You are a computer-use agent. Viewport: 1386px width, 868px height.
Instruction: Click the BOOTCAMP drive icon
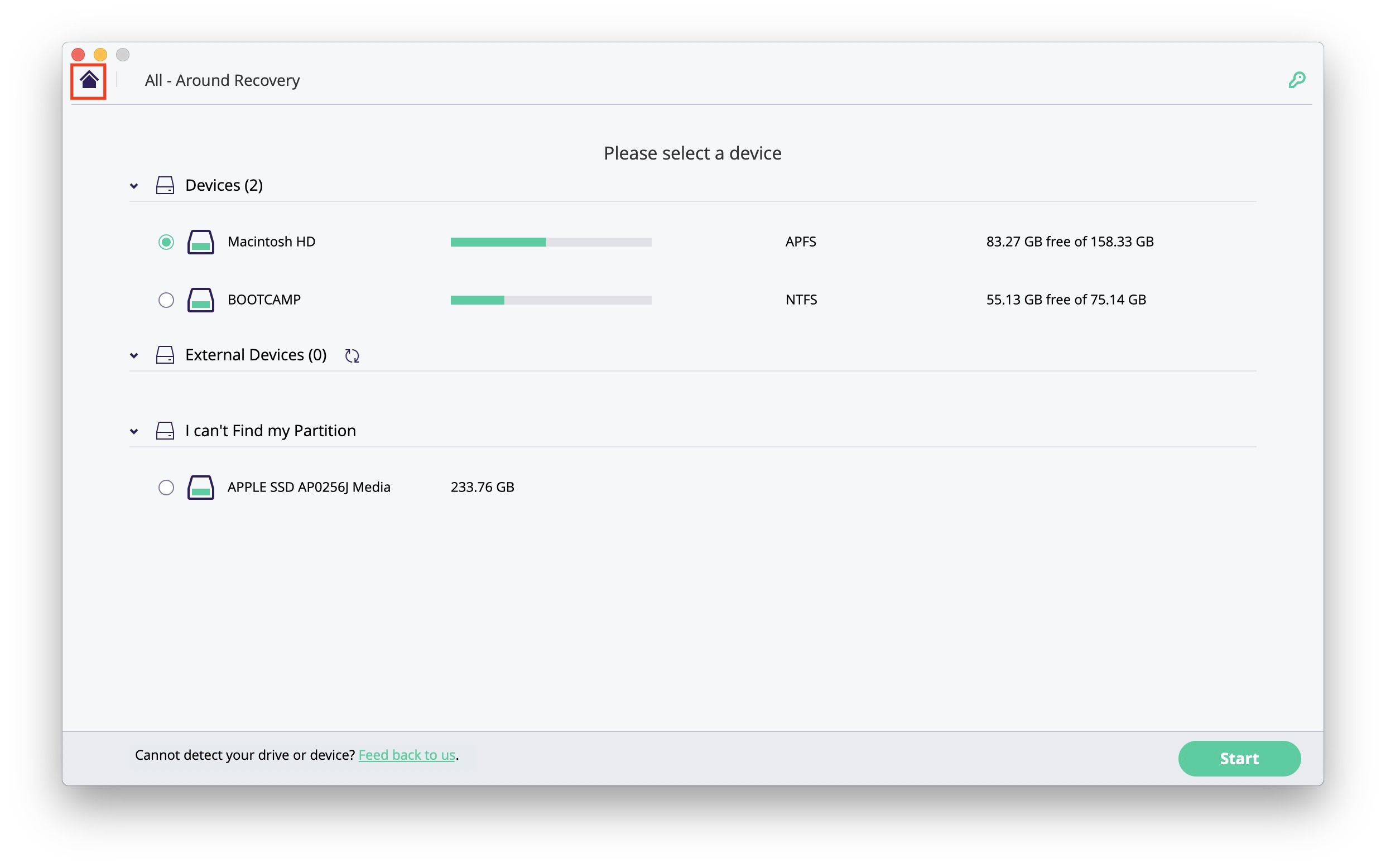click(x=200, y=300)
